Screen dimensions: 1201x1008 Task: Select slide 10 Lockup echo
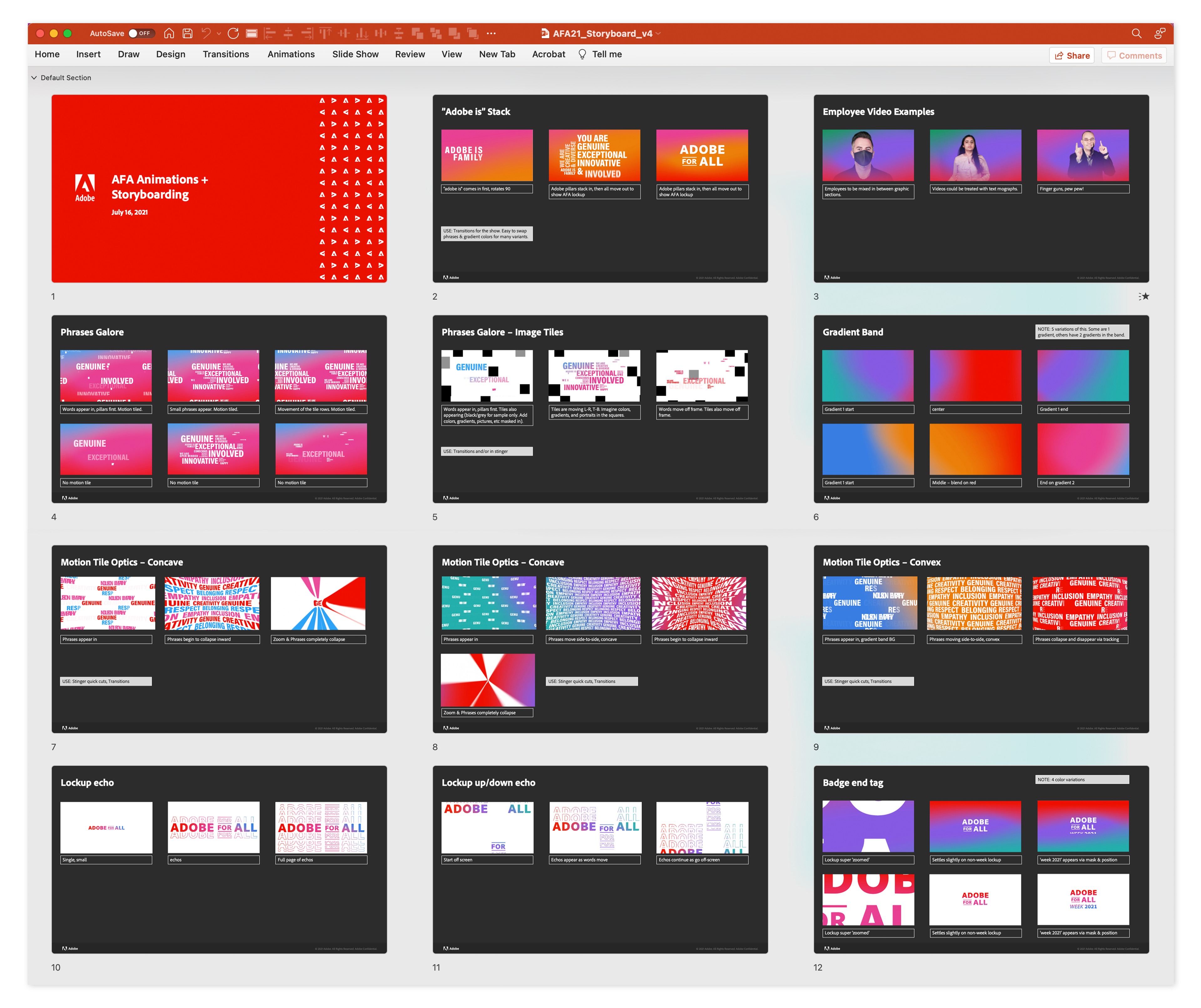tap(219, 860)
